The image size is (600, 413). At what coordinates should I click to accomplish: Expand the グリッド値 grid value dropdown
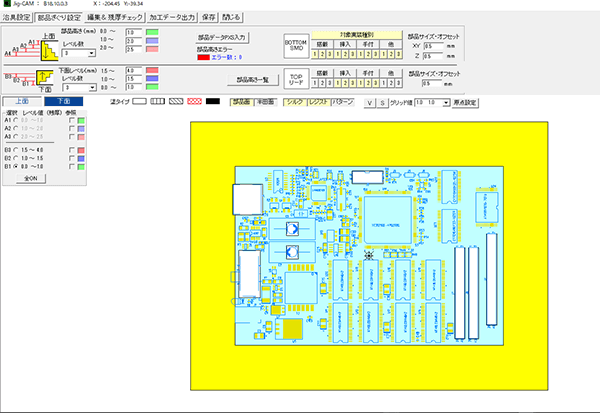pyautogui.click(x=433, y=102)
